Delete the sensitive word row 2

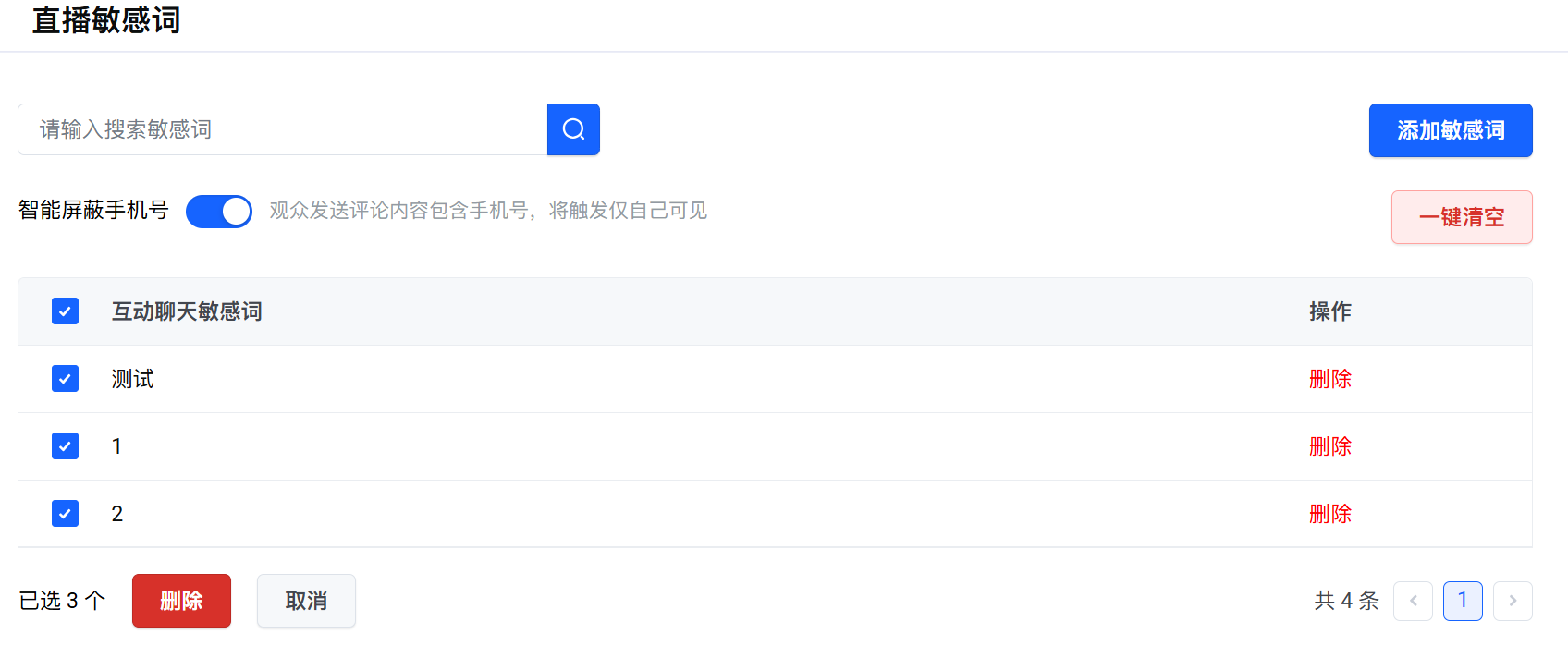tap(1329, 514)
